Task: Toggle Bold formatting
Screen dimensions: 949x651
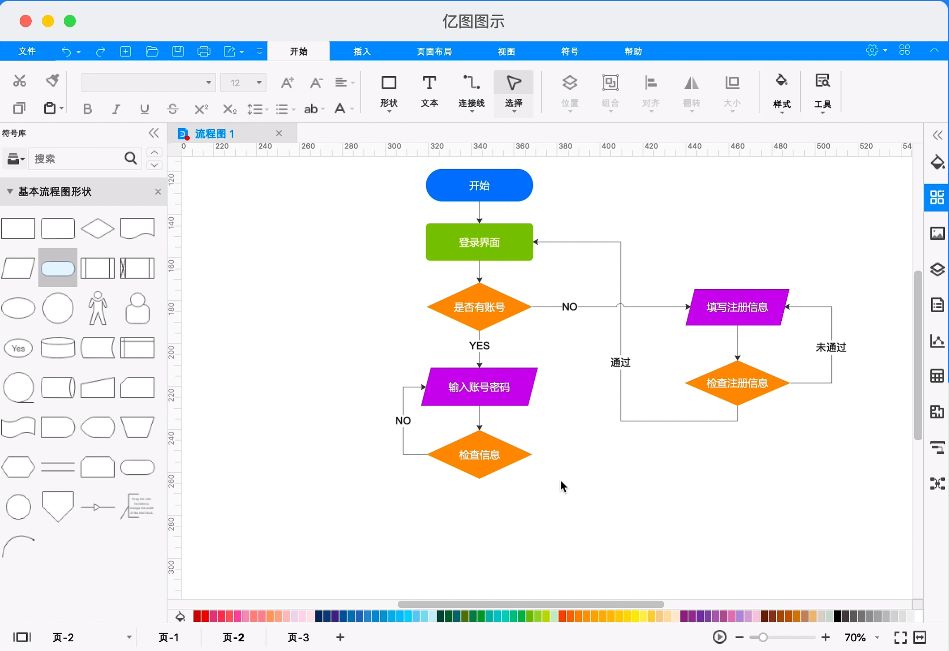Action: pos(87,109)
